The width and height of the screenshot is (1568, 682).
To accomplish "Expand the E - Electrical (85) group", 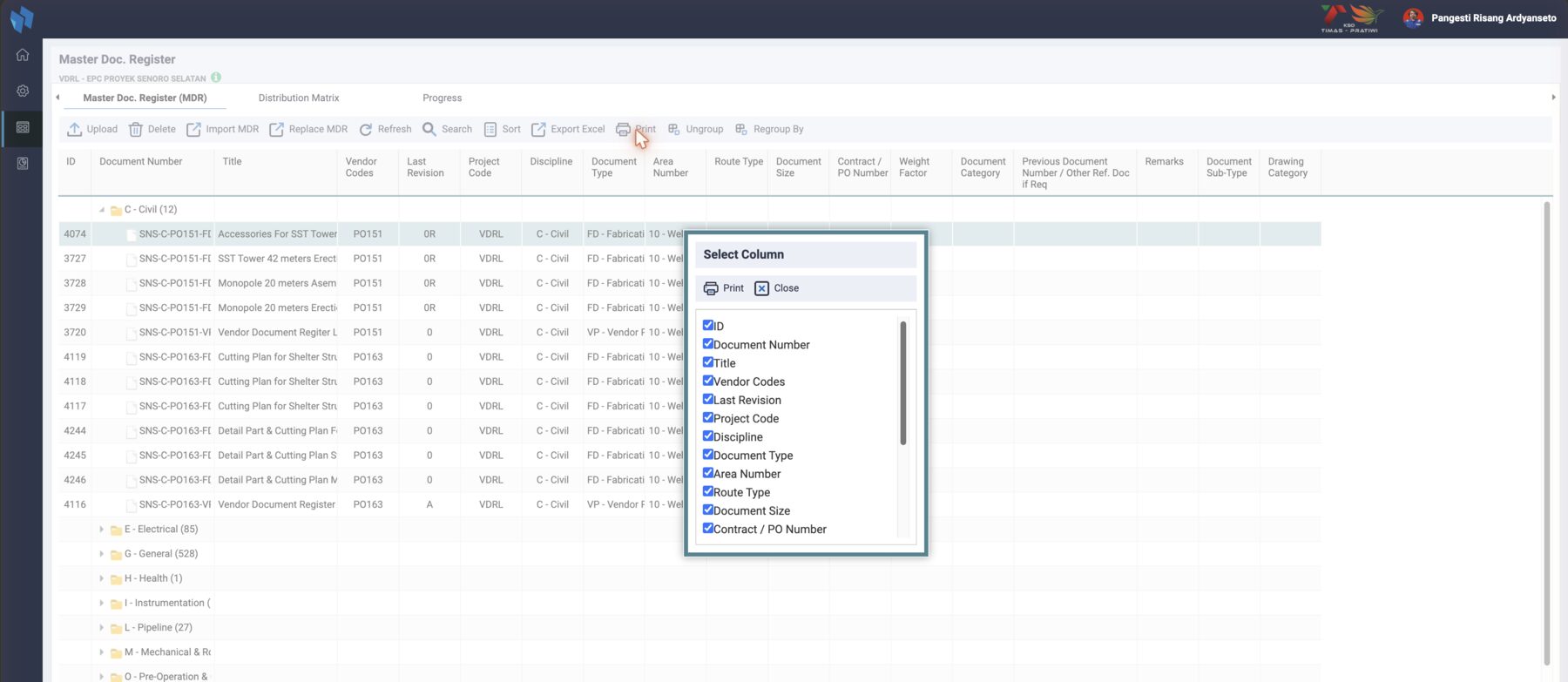I will tap(102, 530).
